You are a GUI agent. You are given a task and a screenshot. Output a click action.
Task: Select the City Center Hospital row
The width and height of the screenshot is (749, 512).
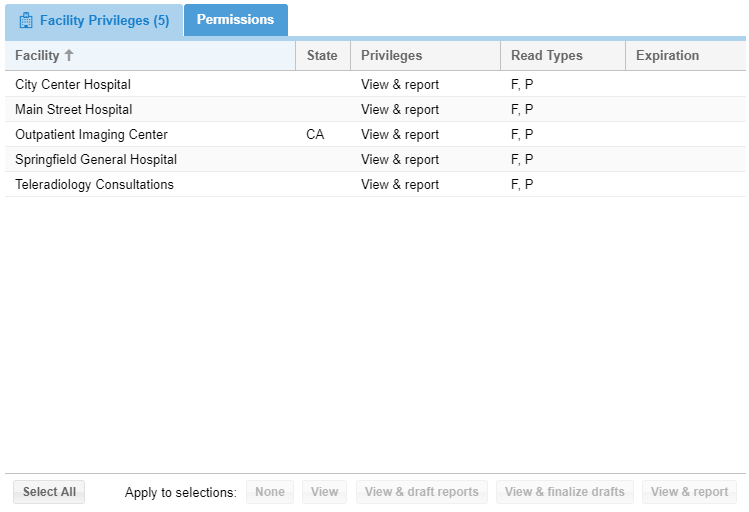pyautogui.click(x=375, y=85)
